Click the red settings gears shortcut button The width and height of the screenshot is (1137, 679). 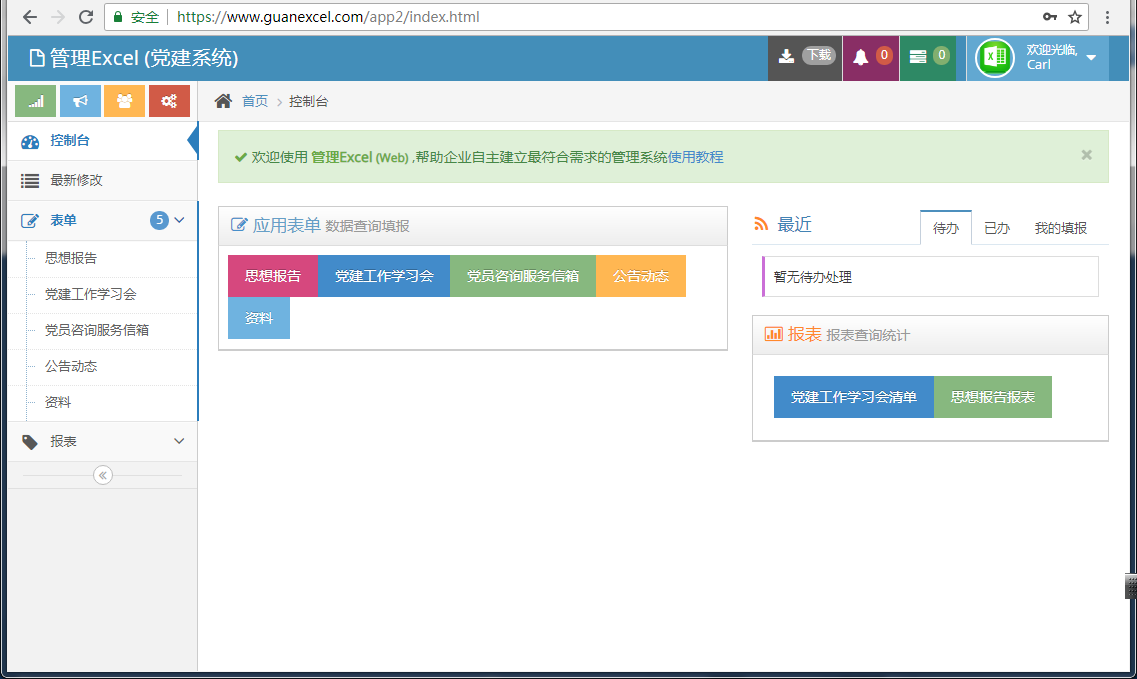tap(170, 101)
